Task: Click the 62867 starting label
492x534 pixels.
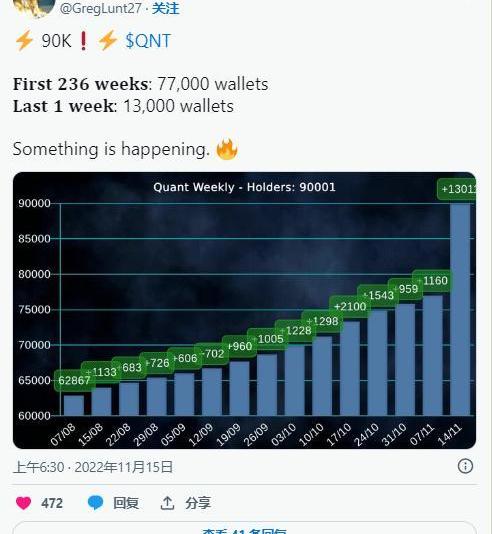Action: point(74,380)
